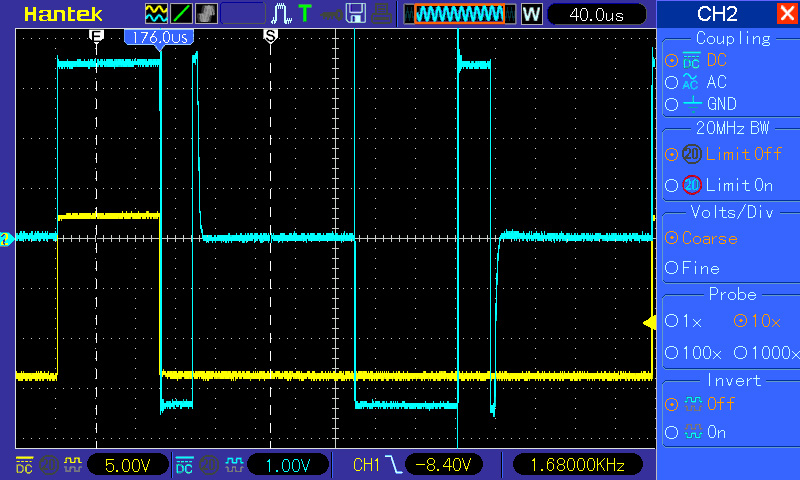Click the printer icon
This screenshot has height=480, width=800.
point(381,14)
